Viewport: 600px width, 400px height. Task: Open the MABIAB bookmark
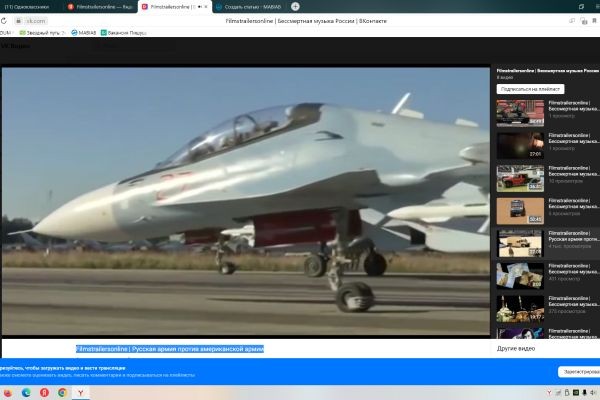[84, 33]
